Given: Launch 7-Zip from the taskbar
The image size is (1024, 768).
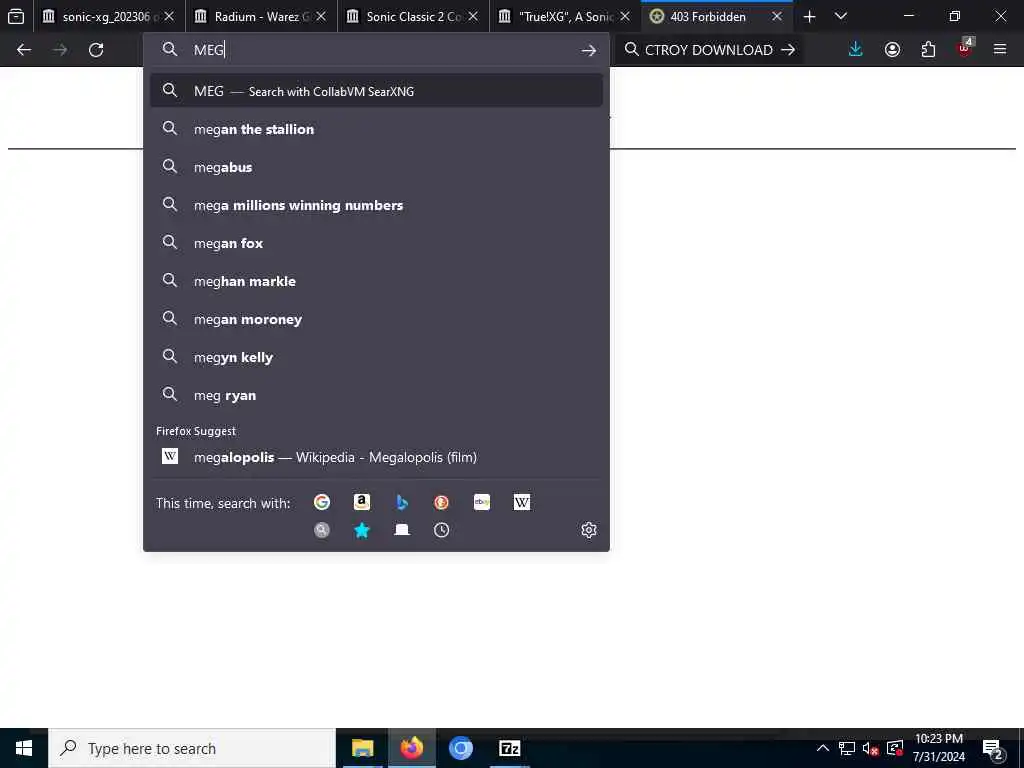Looking at the screenshot, I should (x=509, y=748).
